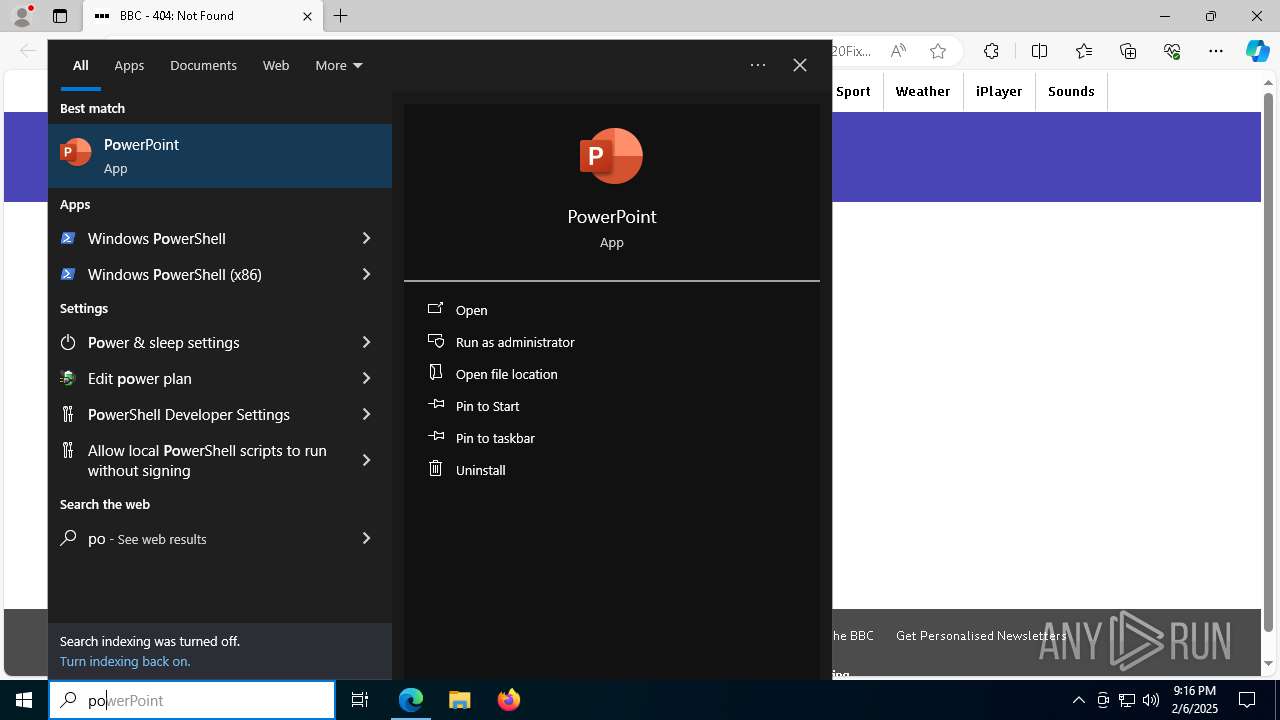Screen dimensions: 1280x720
Task: Open Edge Collections icon
Action: 1128,51
